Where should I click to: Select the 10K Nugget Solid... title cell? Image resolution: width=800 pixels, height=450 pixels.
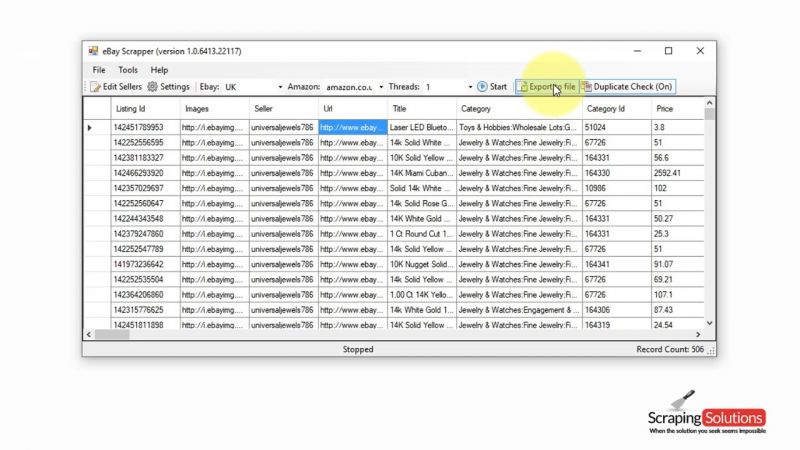[x=422, y=264]
